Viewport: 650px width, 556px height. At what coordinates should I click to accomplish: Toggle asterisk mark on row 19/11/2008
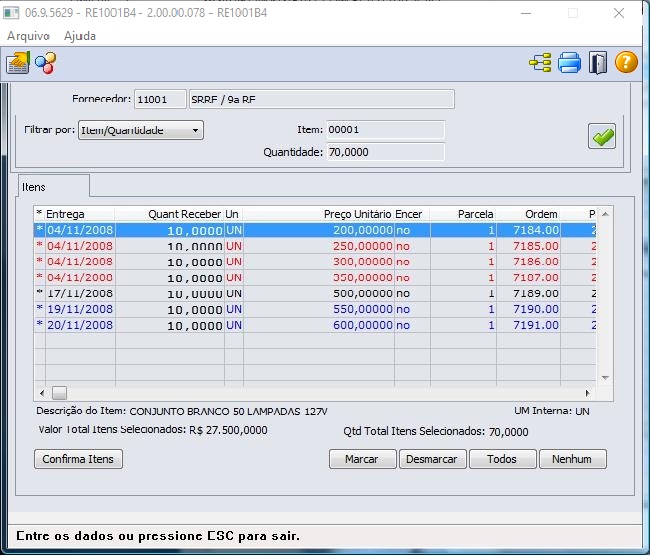pyautogui.click(x=39, y=309)
